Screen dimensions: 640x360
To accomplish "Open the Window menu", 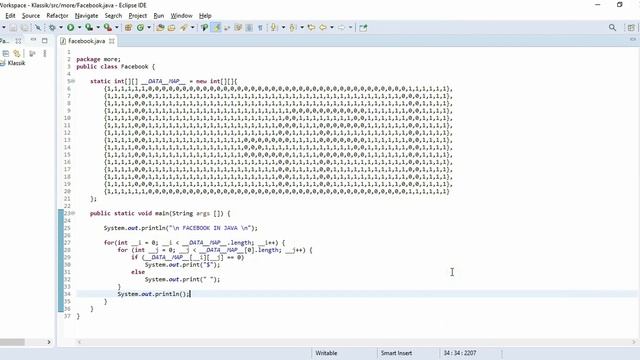I will click(181, 16).
